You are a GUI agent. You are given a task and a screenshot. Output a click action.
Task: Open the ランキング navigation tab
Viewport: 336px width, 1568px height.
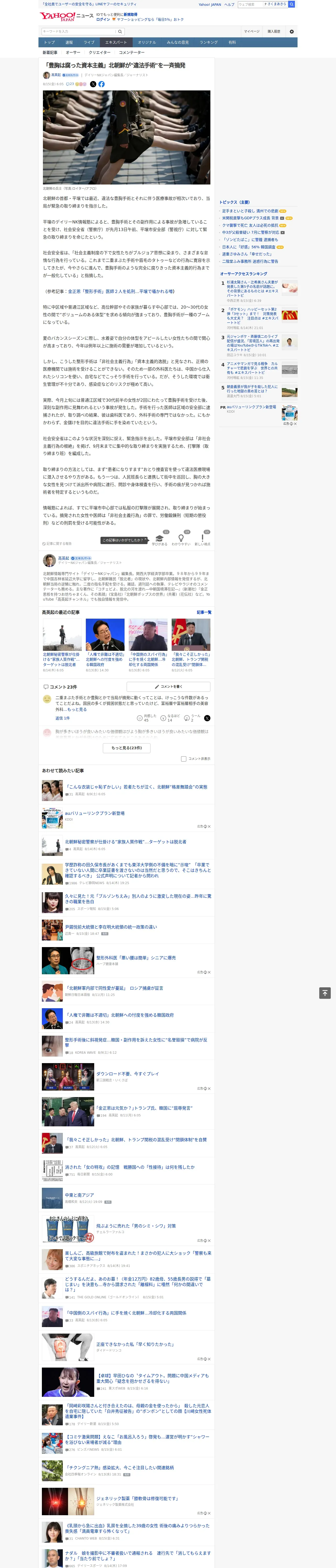click(x=209, y=43)
